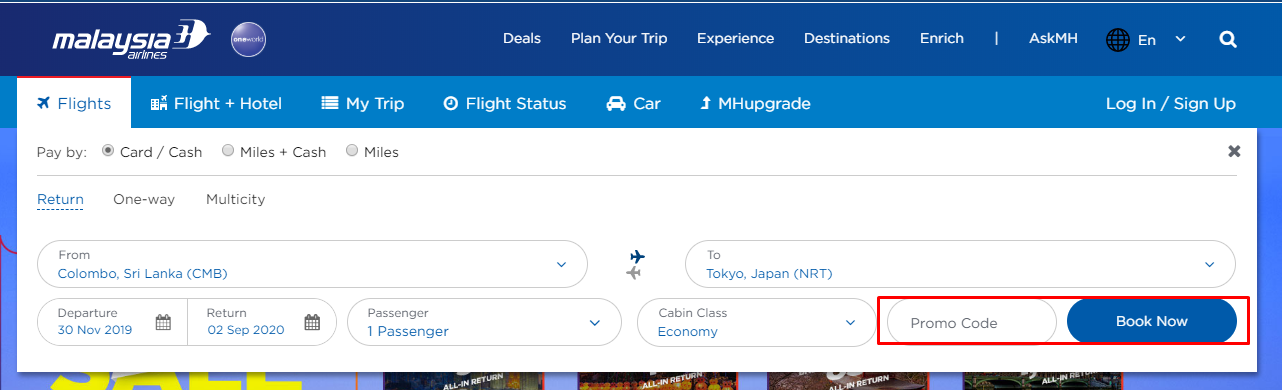1282x390 pixels.
Task: Expand the From airport dropdown
Action: pos(312,264)
